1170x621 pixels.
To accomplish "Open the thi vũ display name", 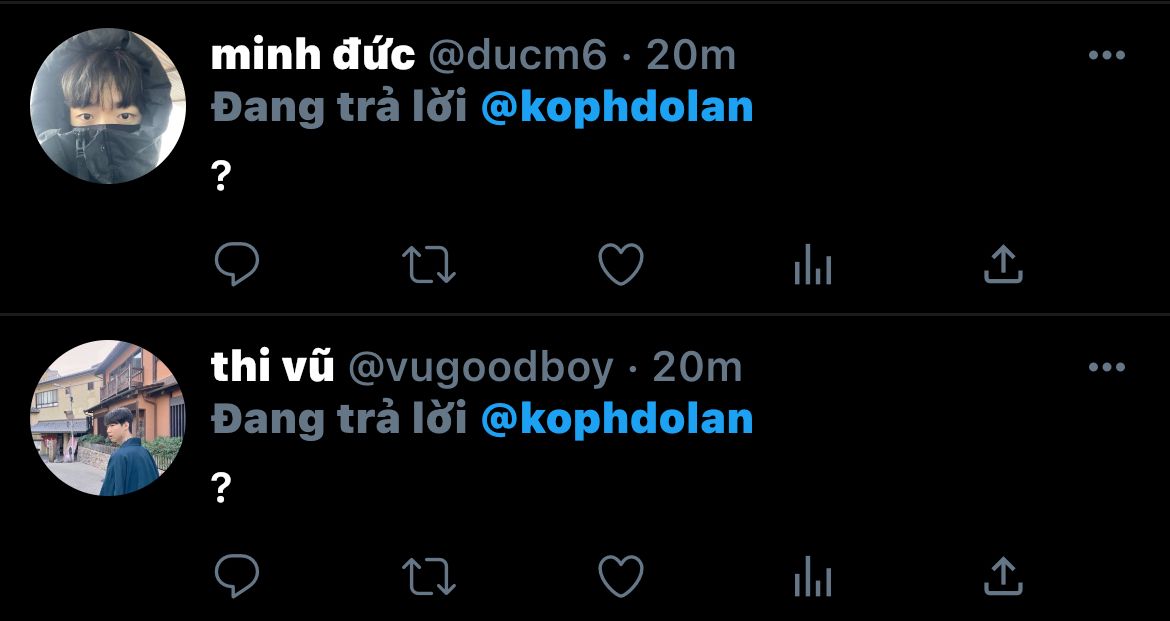I will pyautogui.click(x=272, y=367).
